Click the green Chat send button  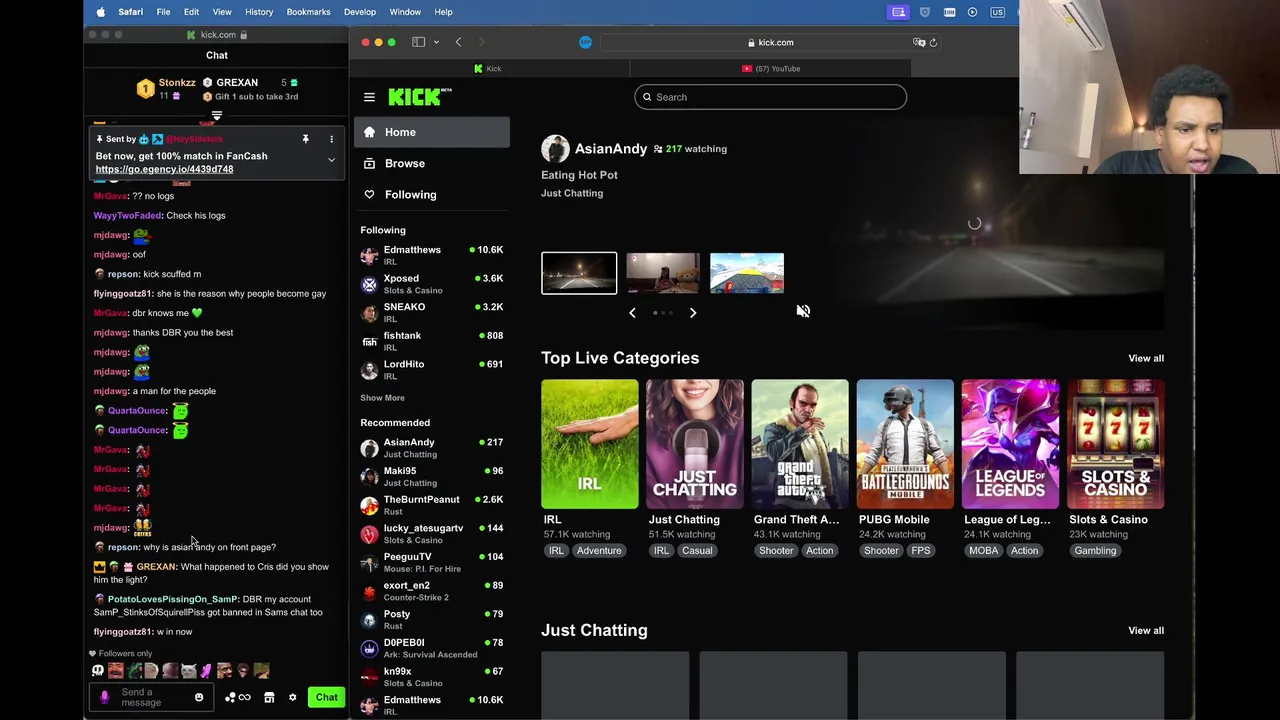click(x=327, y=697)
